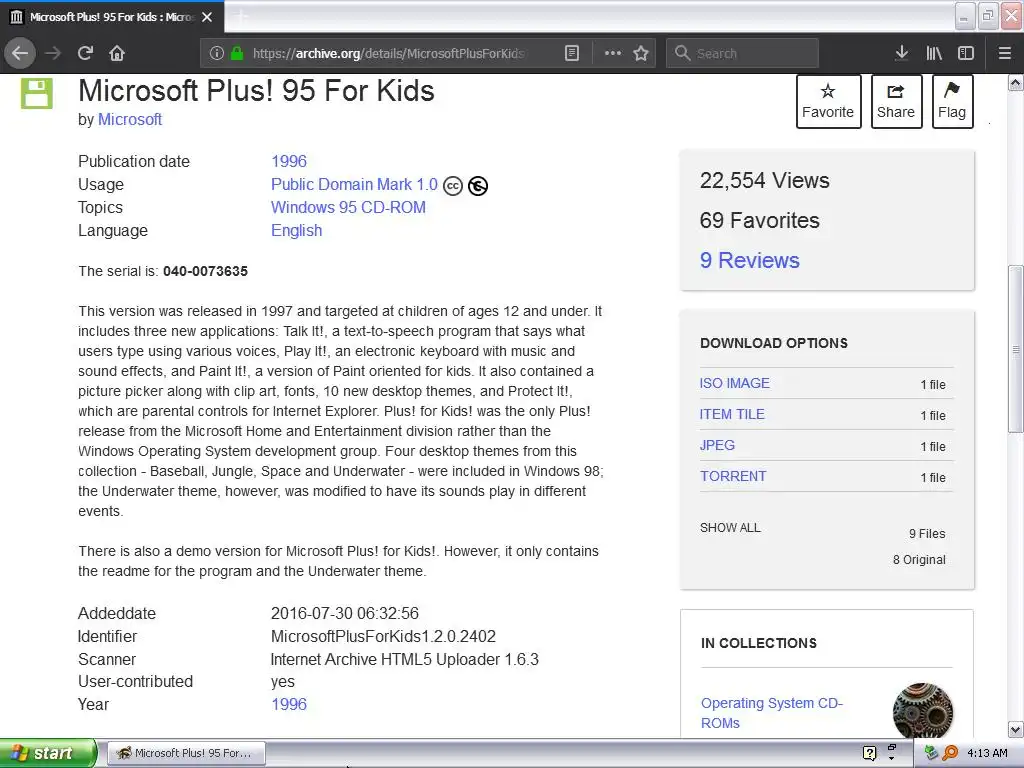Open the Public Domain Mark 1.0 link
Viewport: 1024px width, 768px height.
tap(354, 185)
